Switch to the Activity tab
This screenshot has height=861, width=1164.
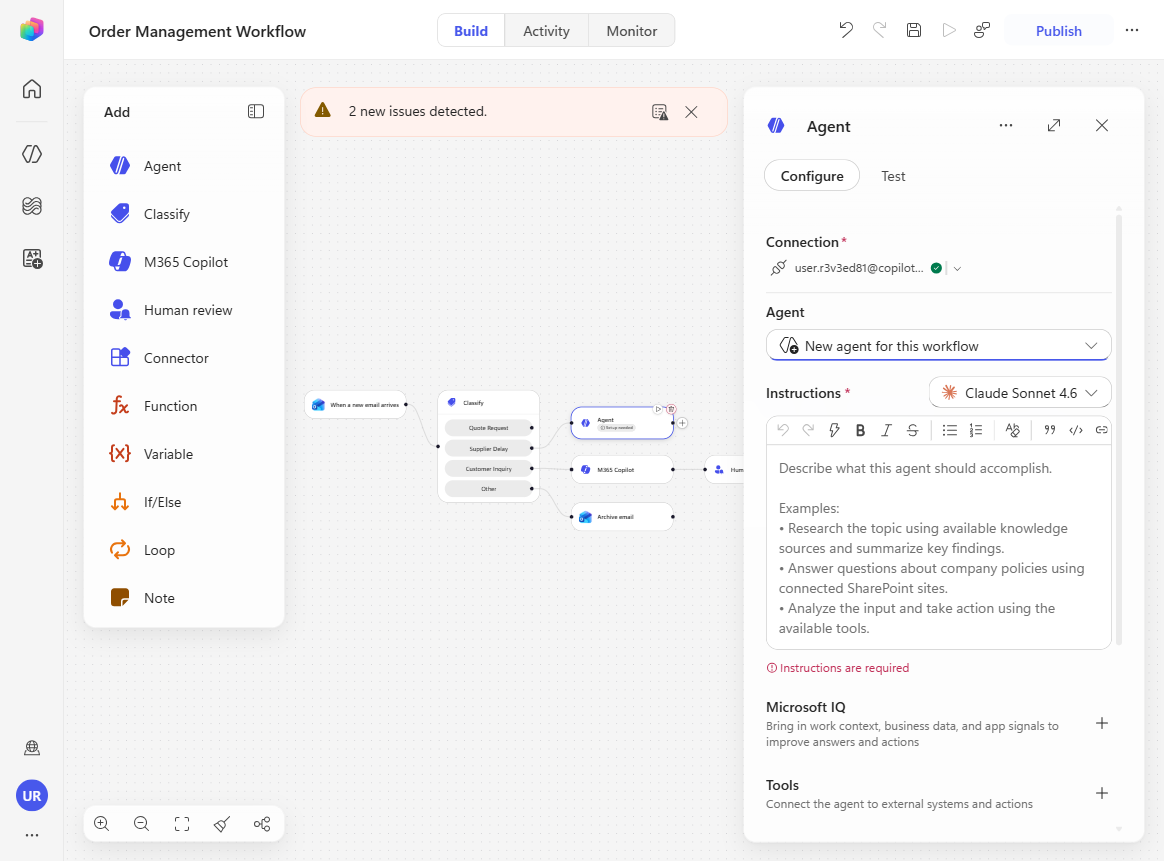546,30
